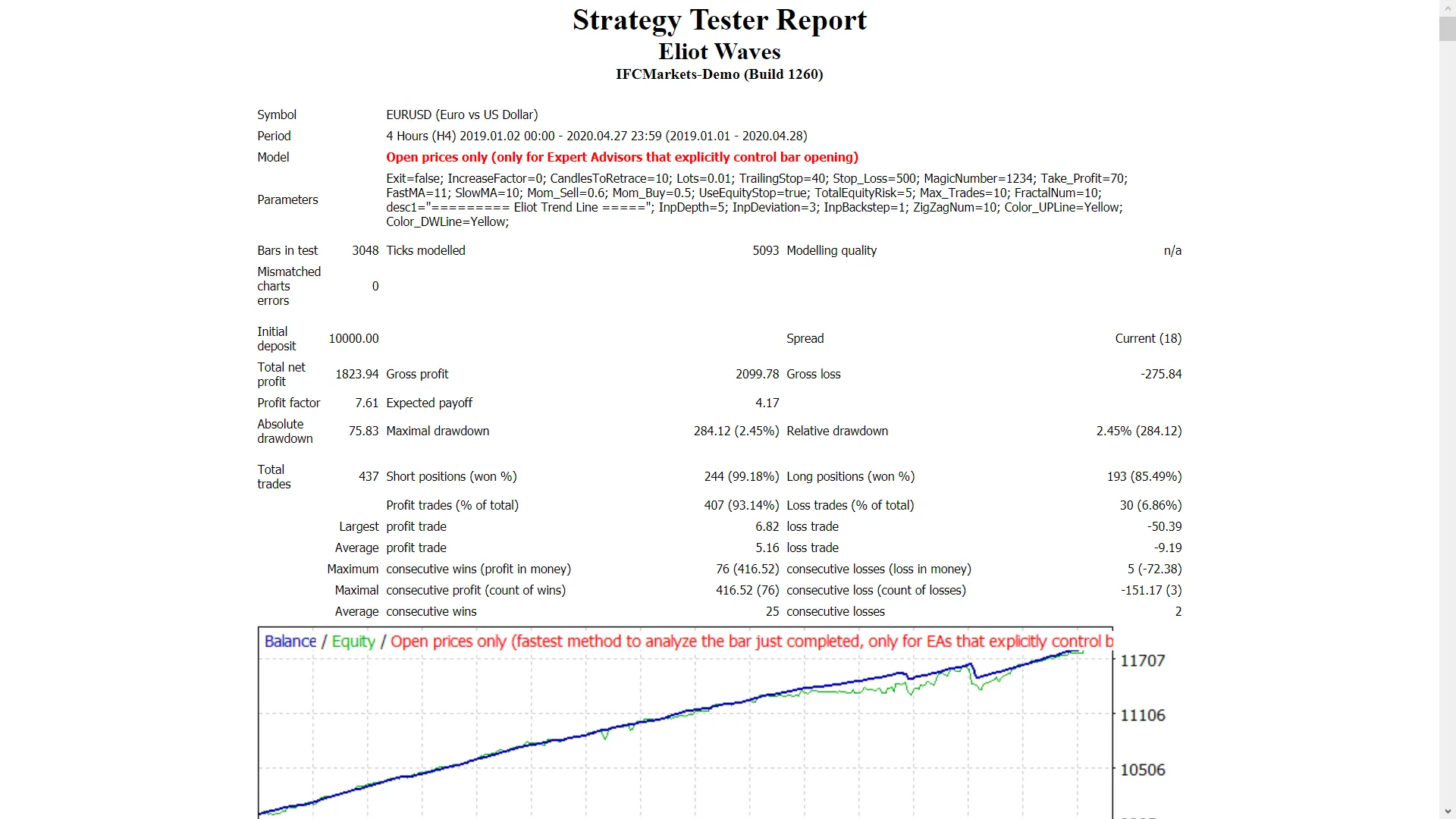Click the Total trades value 437

click(x=369, y=476)
